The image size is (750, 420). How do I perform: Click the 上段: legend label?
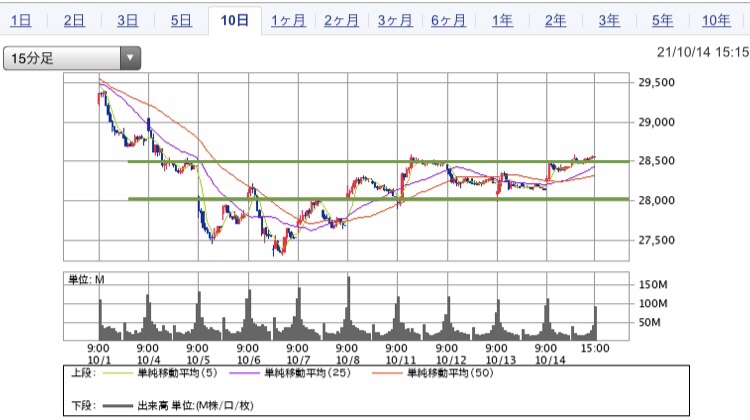84,373
